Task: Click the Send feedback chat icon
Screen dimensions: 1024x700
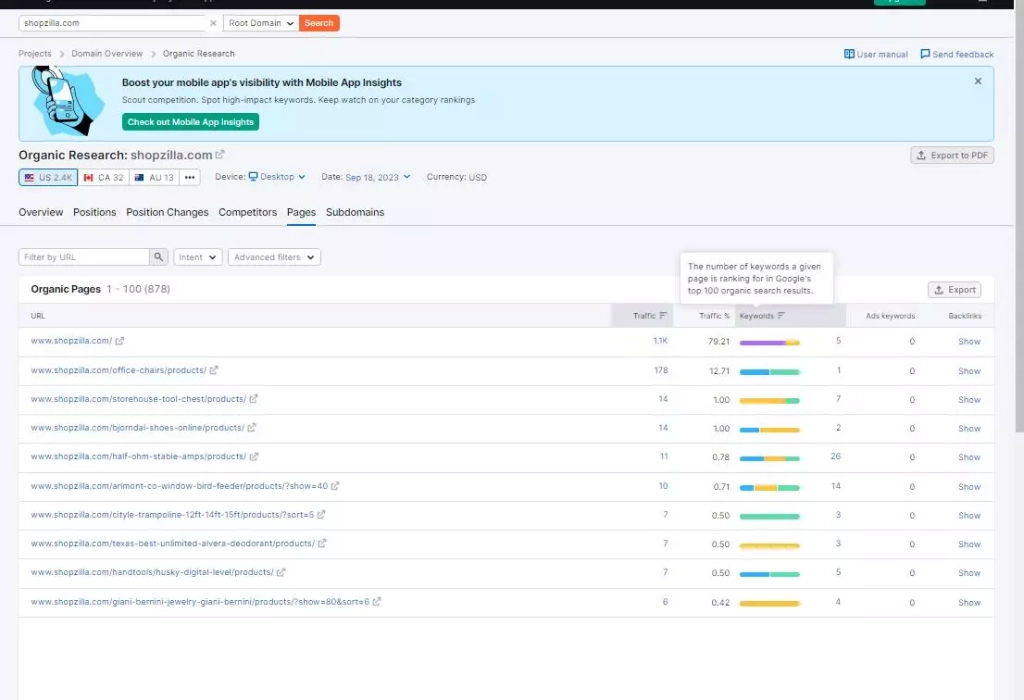Action: (x=925, y=54)
